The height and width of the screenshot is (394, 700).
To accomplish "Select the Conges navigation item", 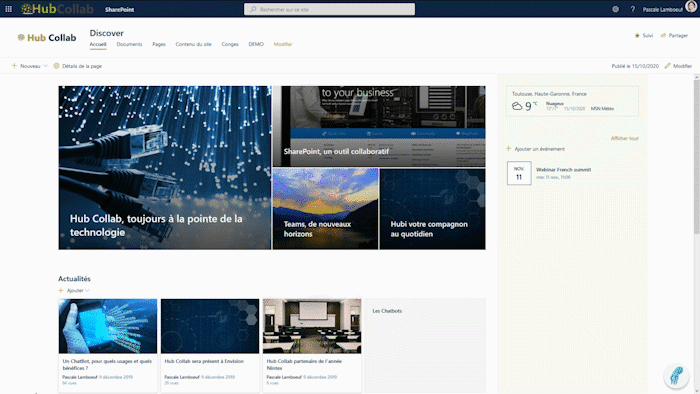I will point(230,44).
